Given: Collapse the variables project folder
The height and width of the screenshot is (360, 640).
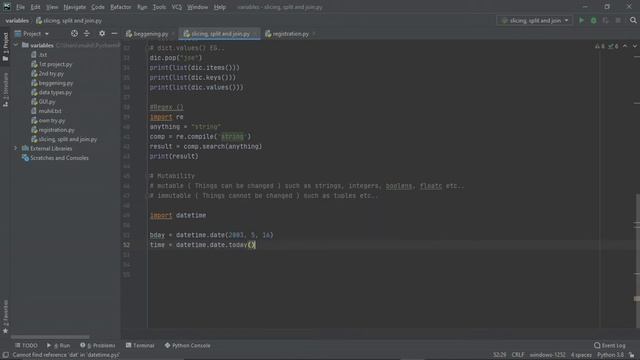Looking at the screenshot, I should tap(16, 45).
